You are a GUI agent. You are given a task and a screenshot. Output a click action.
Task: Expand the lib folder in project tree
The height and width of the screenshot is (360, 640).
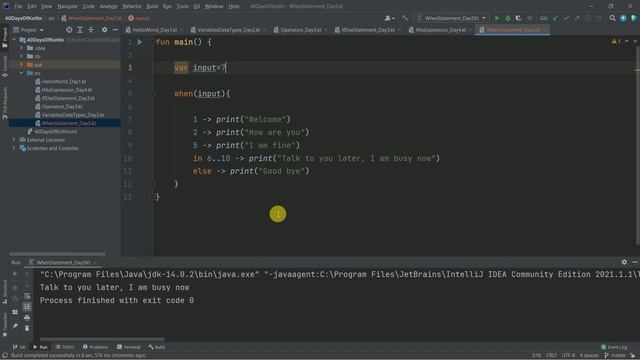click(x=22, y=56)
